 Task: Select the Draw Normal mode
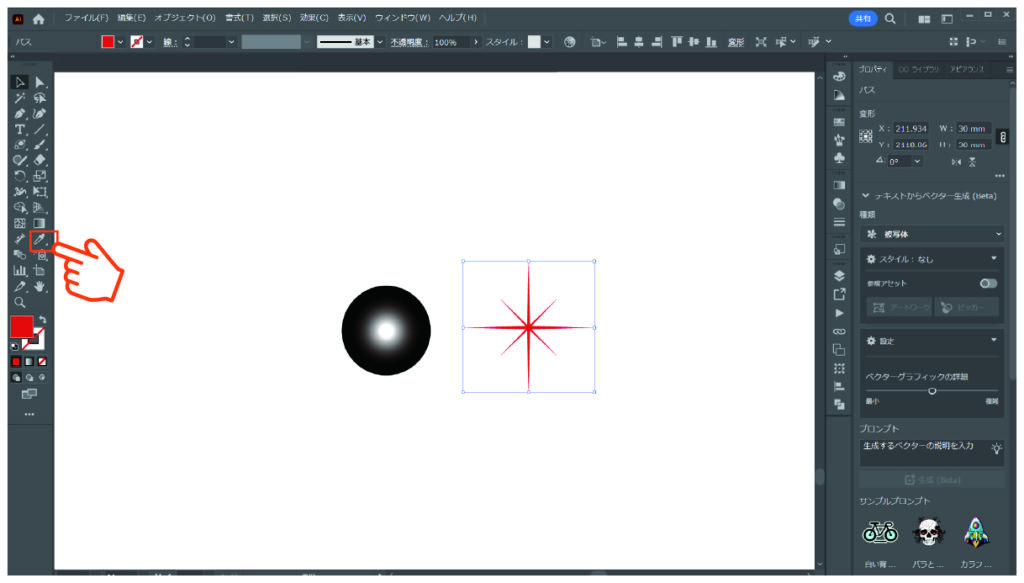16,377
